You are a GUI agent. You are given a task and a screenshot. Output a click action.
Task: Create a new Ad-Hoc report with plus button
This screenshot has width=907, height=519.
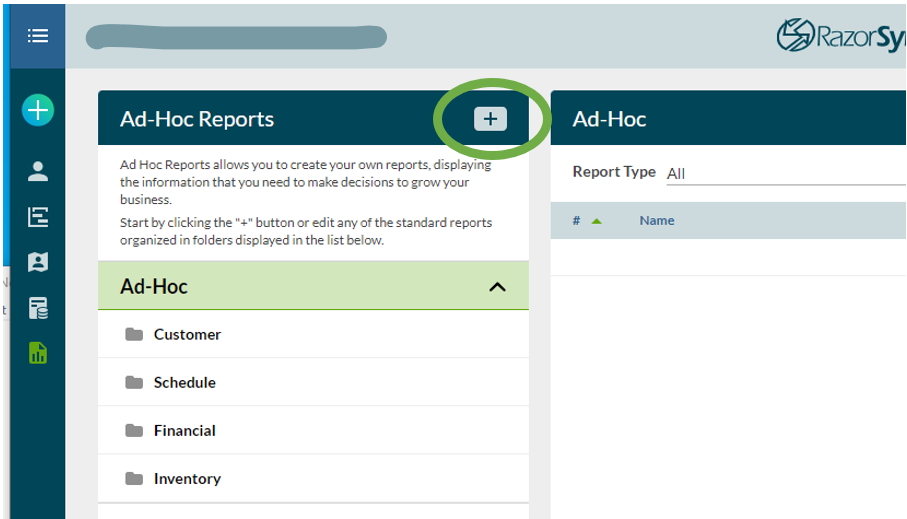[491, 119]
